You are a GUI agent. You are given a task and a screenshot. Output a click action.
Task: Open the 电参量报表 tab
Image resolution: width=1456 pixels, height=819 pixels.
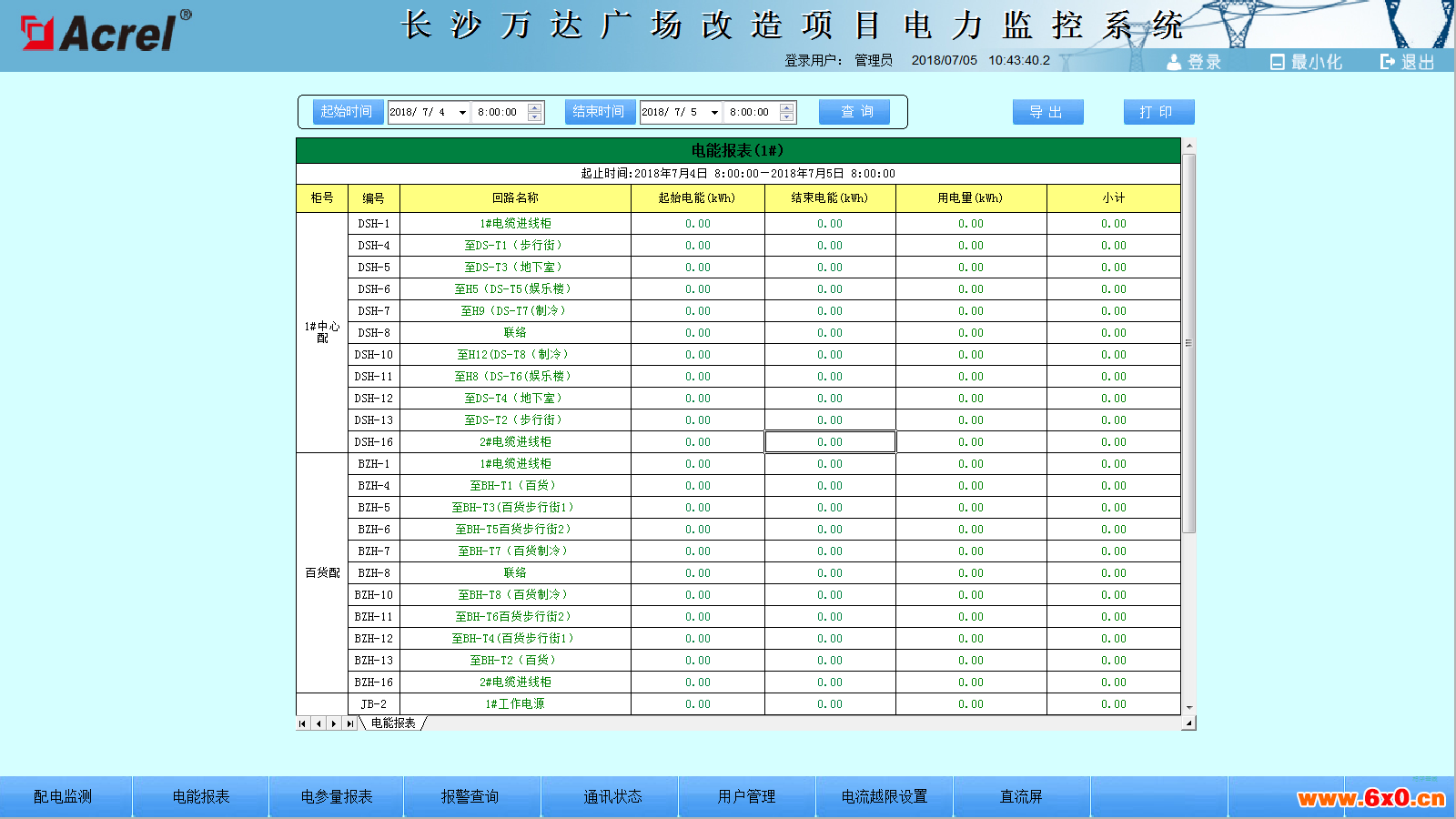(x=337, y=796)
